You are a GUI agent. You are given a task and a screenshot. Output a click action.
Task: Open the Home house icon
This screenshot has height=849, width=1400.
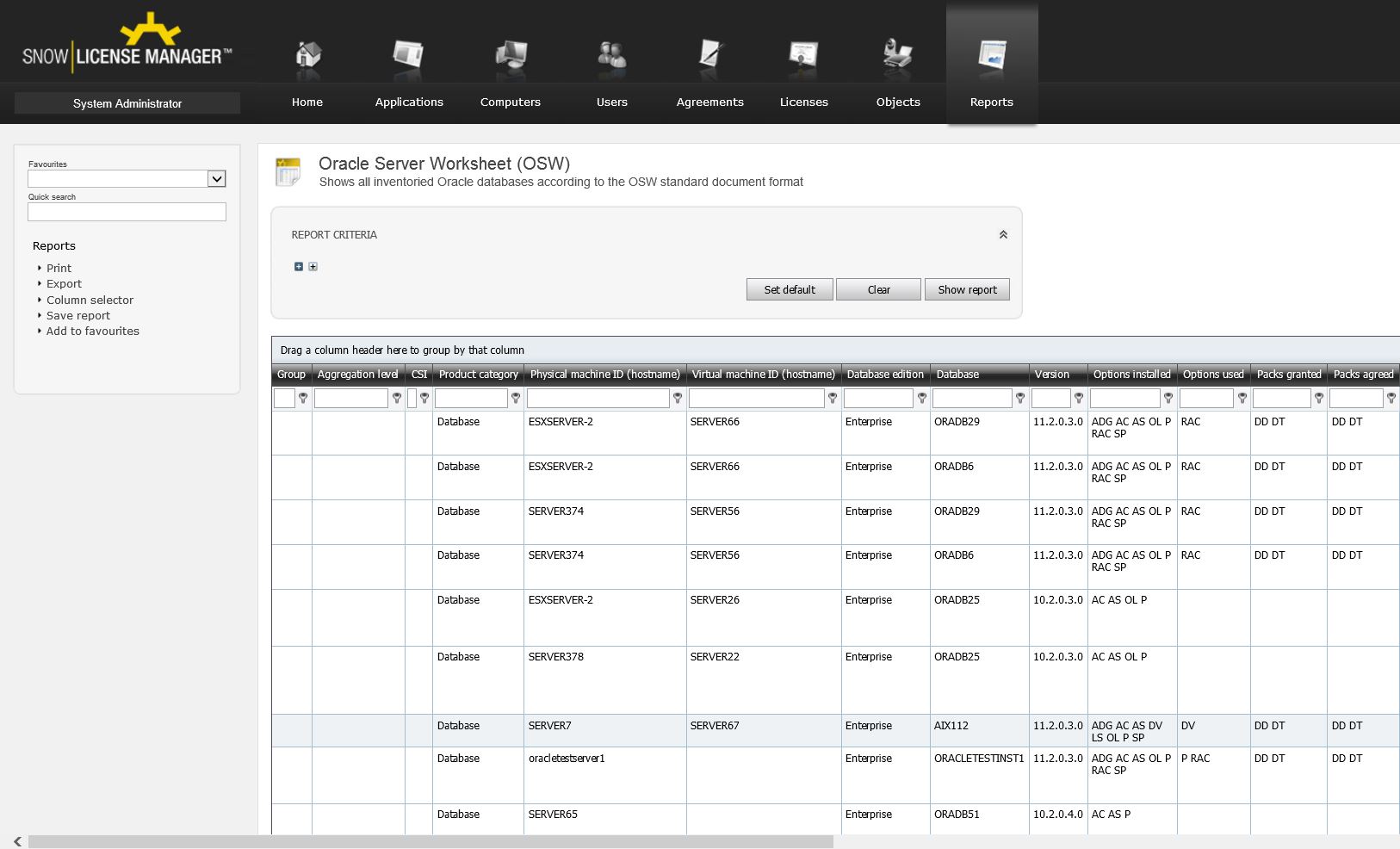click(x=307, y=55)
